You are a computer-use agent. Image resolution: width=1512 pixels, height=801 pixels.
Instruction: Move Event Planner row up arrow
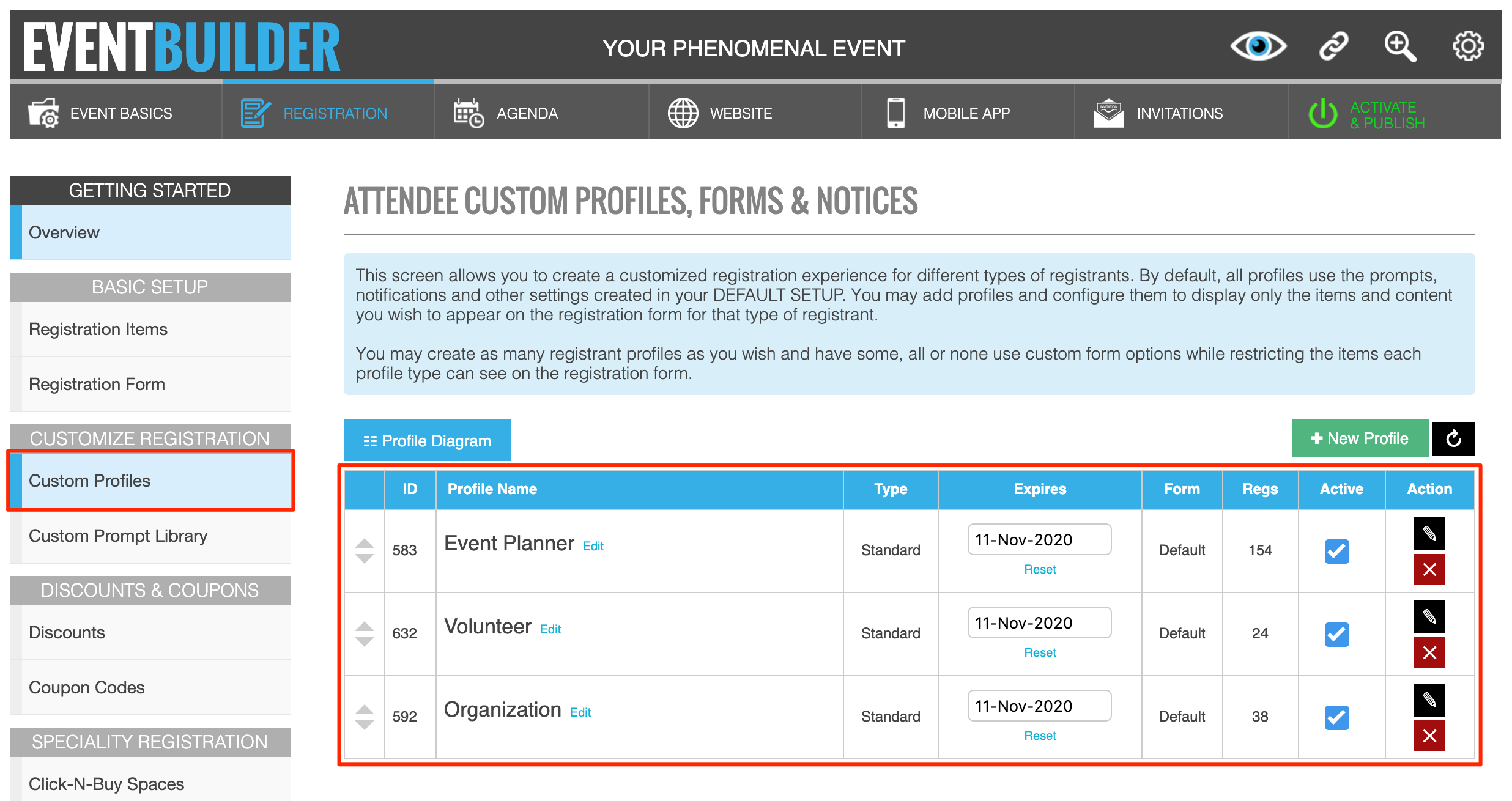365,544
